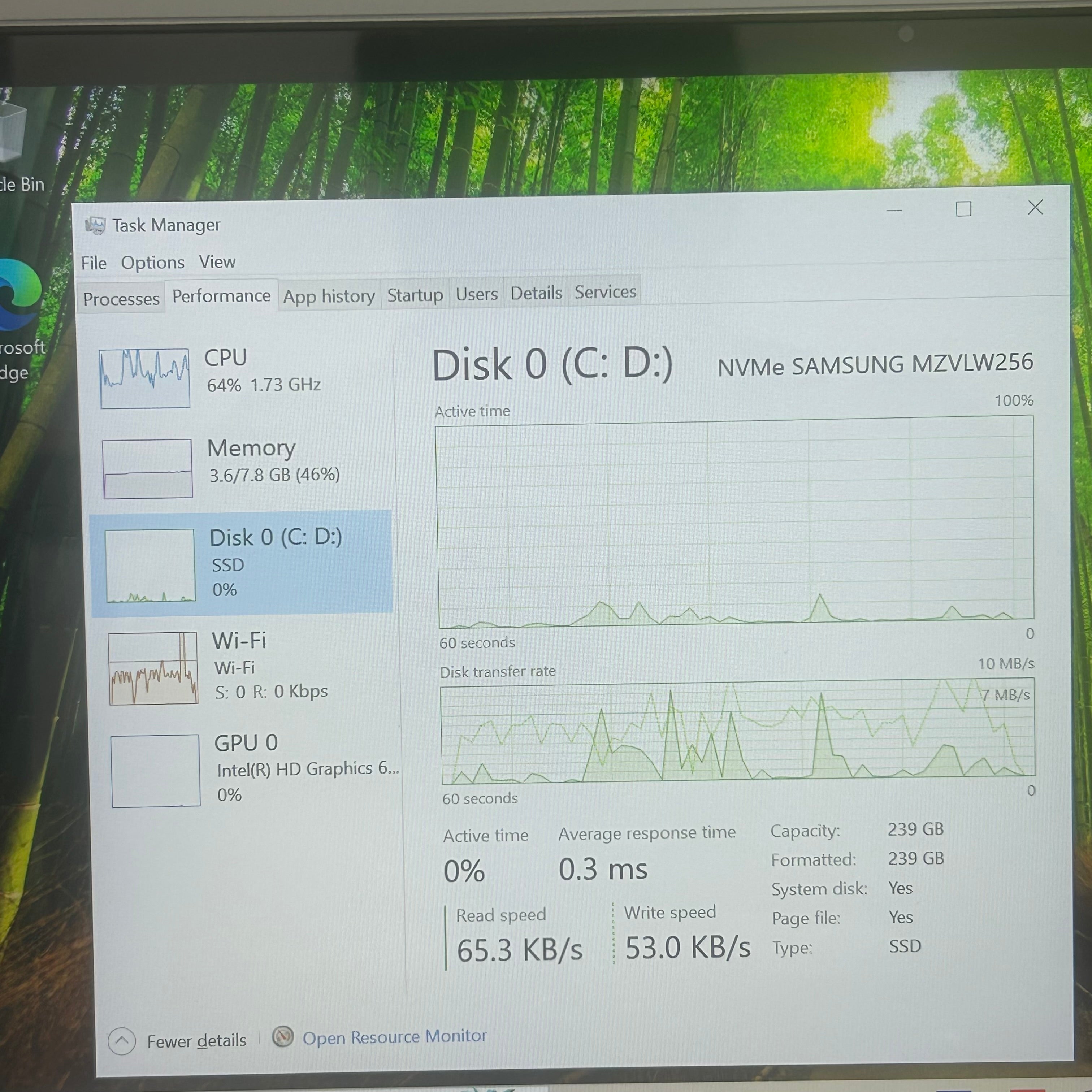Click the NVMe SAMSUNG MZVLW256 model text
The height and width of the screenshot is (1092, 1092).
(875, 365)
